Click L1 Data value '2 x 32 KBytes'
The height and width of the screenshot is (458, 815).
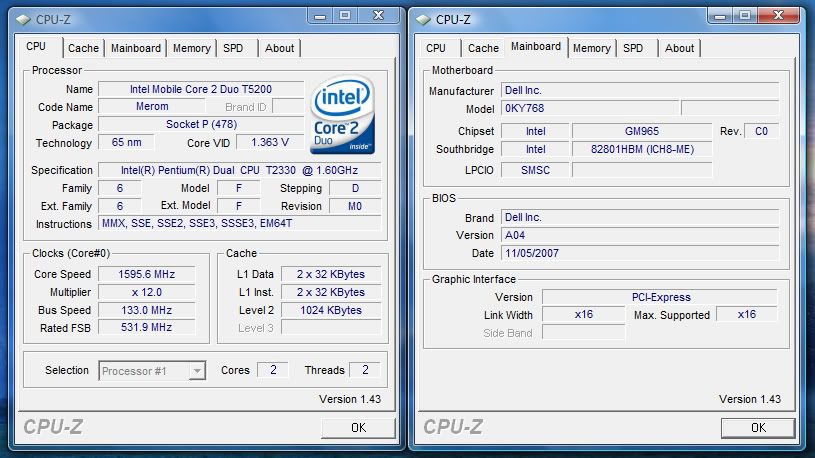point(331,274)
